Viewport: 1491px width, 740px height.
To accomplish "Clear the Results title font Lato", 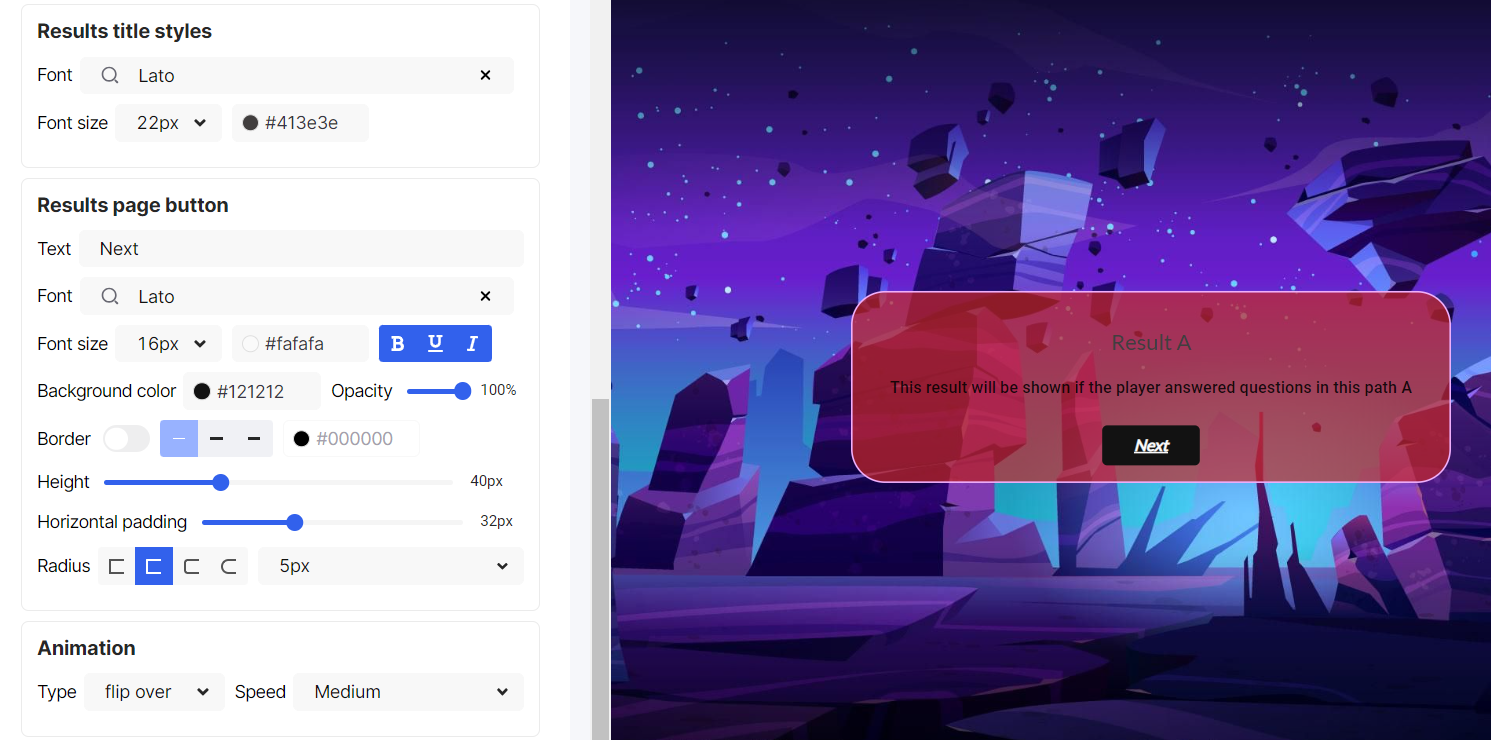I will click(485, 75).
